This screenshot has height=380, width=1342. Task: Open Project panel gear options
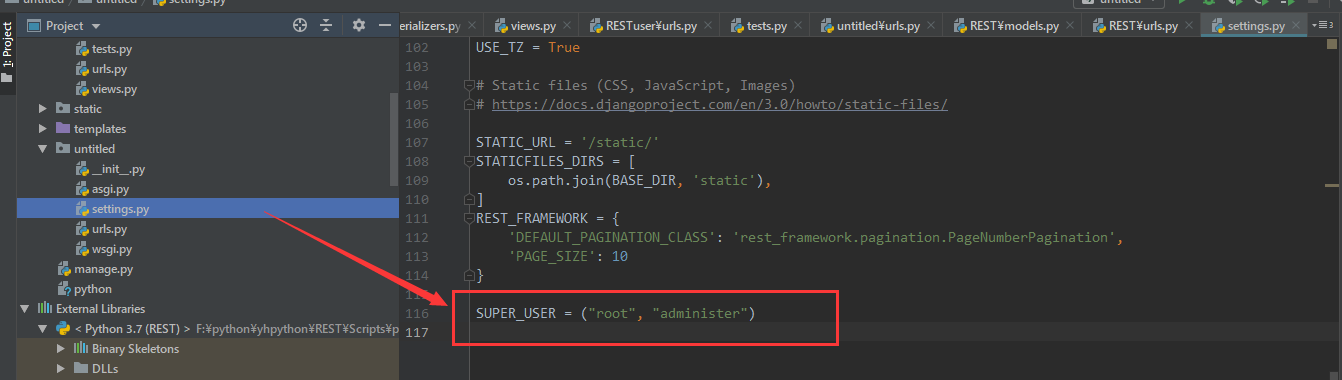pos(359,25)
